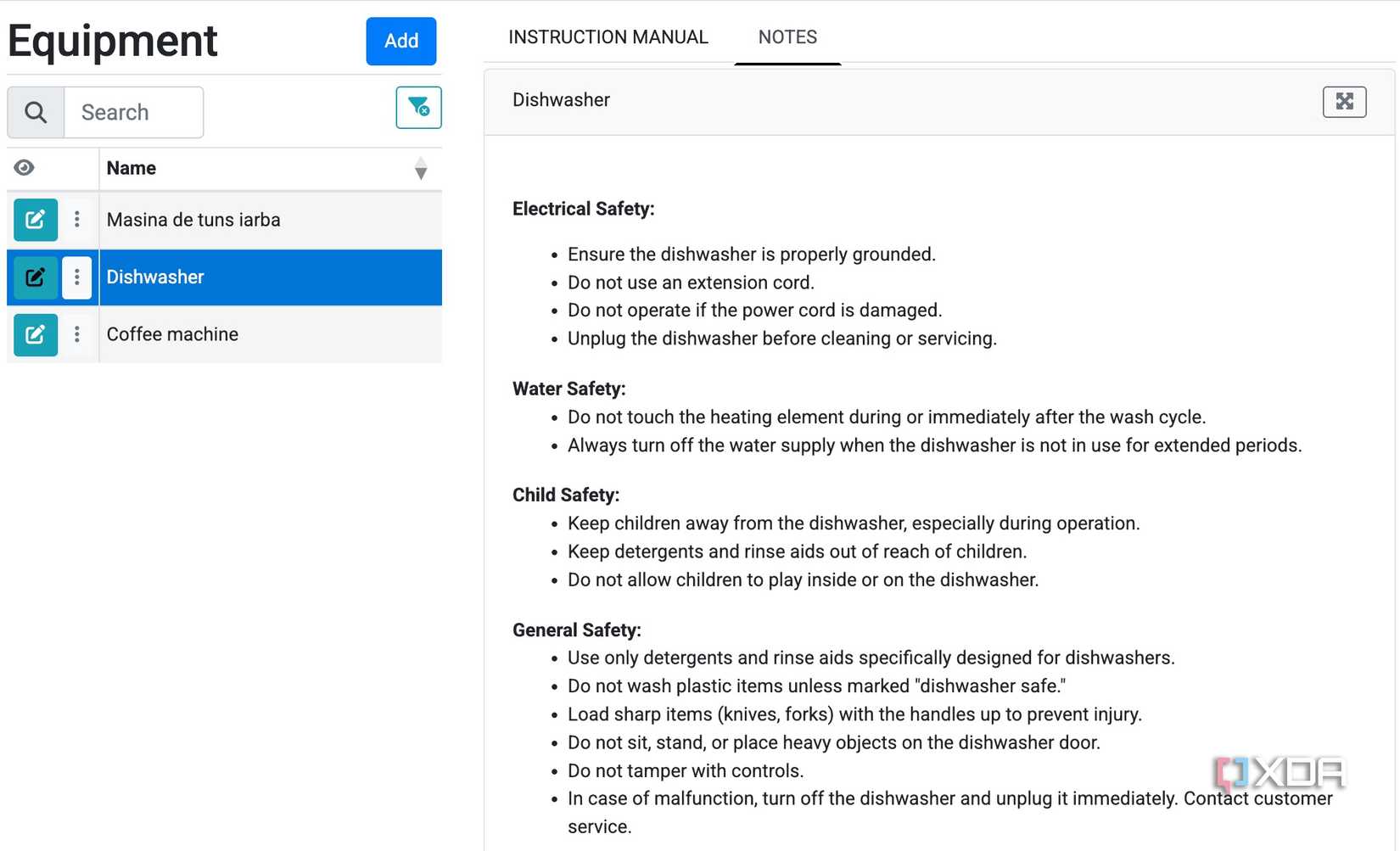Click the edit icon beside Coffee machine
The width and height of the screenshot is (1400, 851).
(35, 334)
